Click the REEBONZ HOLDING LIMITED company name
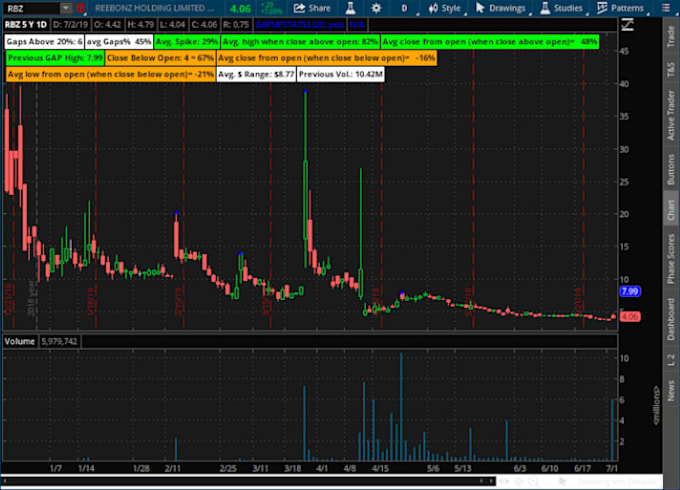 coord(154,8)
